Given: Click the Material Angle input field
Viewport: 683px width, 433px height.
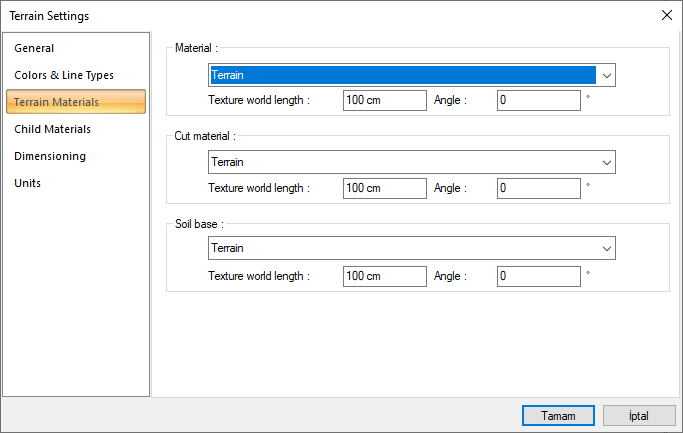Looking at the screenshot, I should (x=538, y=101).
